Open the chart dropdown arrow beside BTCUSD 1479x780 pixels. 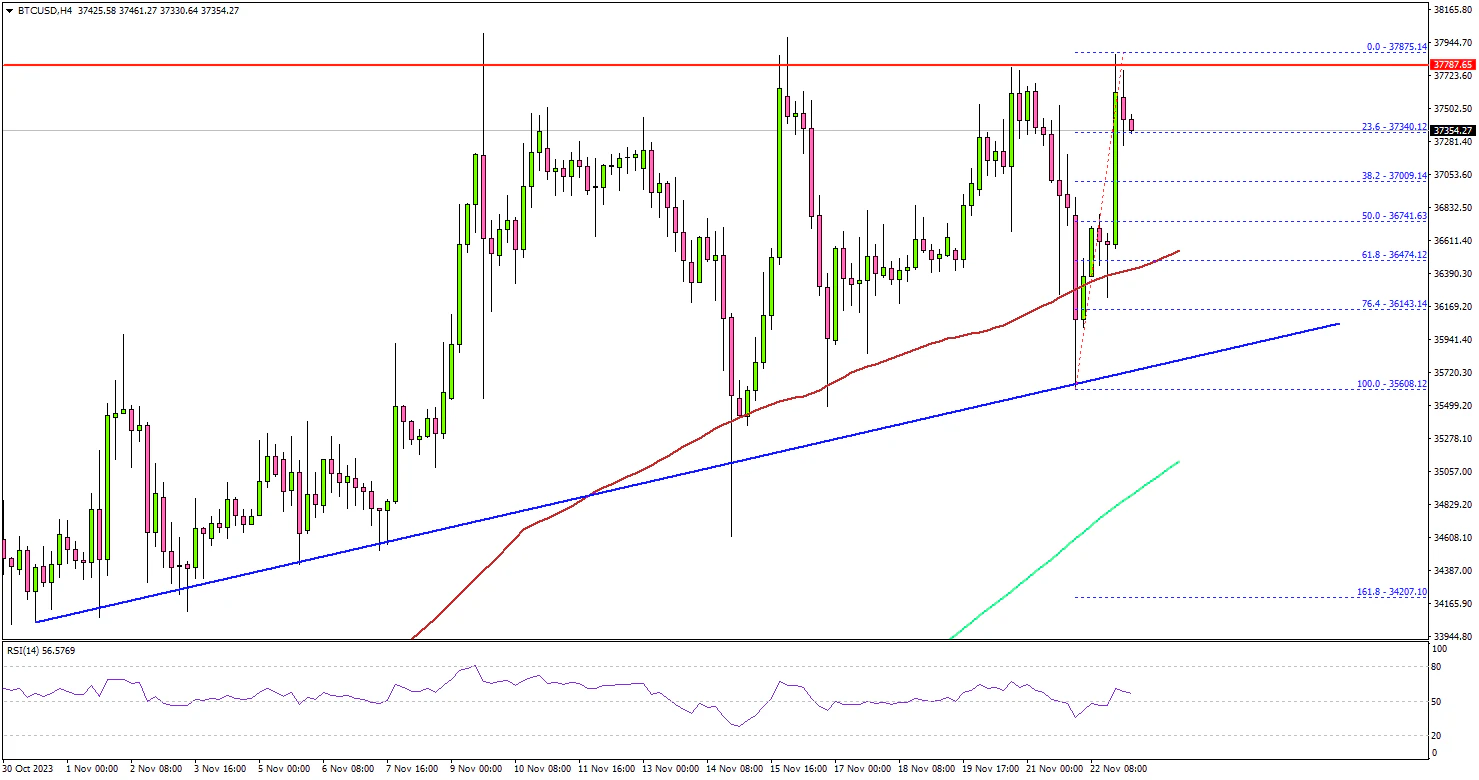[8, 10]
